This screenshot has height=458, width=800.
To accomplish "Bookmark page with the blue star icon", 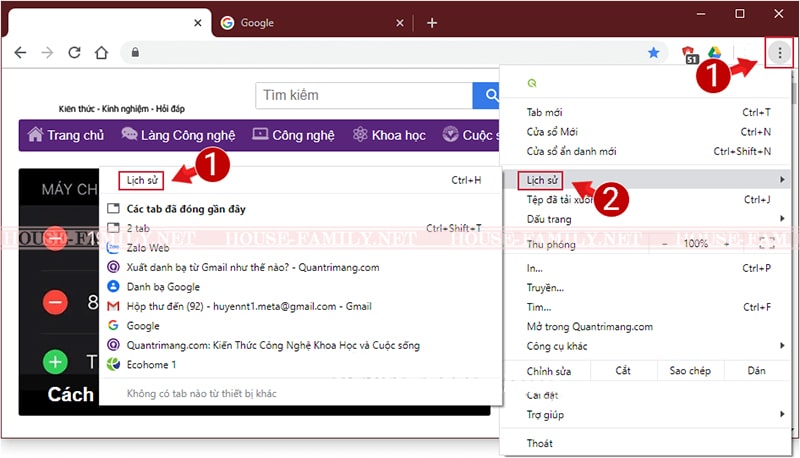I will tap(653, 52).
